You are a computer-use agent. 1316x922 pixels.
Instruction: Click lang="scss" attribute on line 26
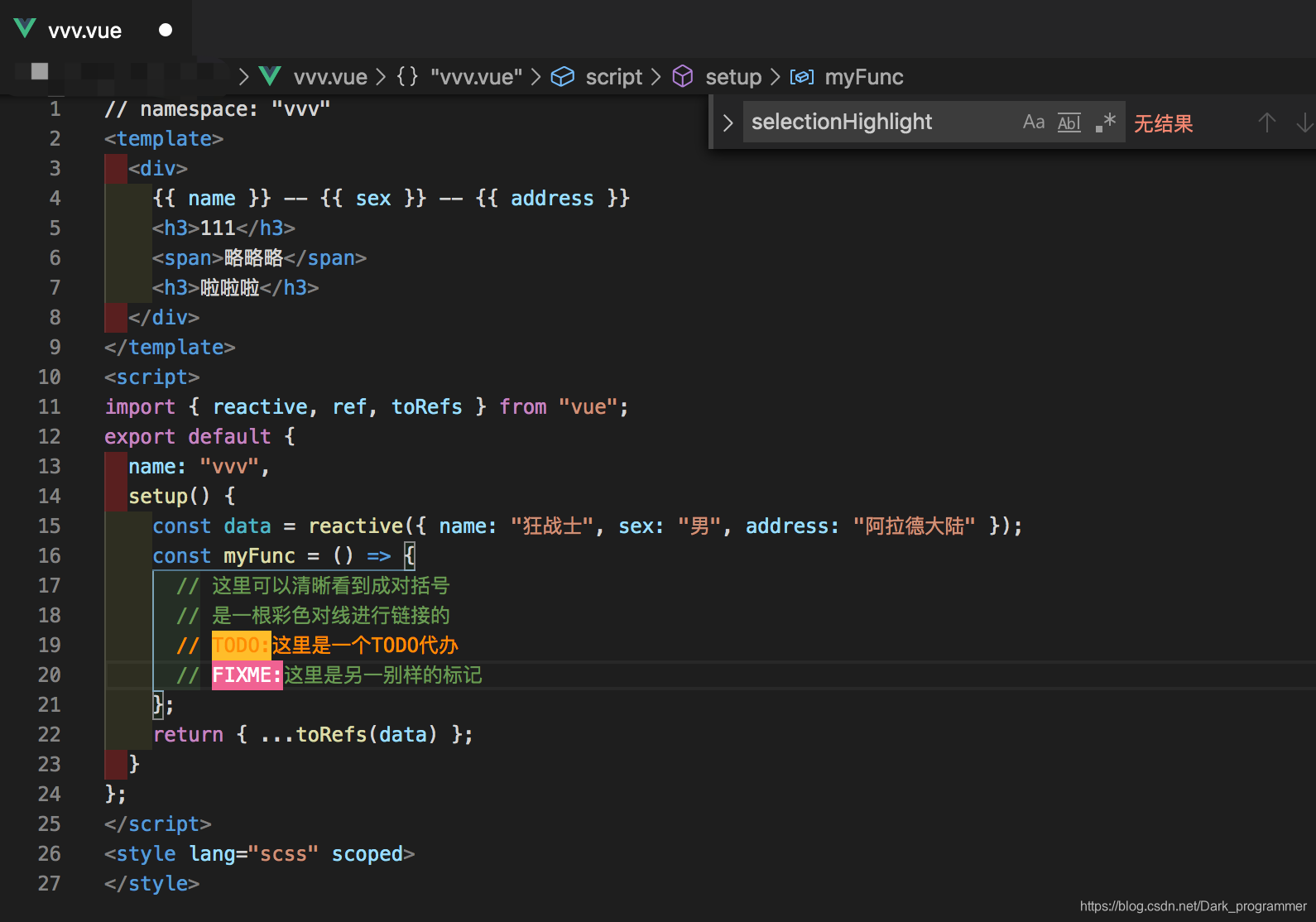tap(253, 853)
